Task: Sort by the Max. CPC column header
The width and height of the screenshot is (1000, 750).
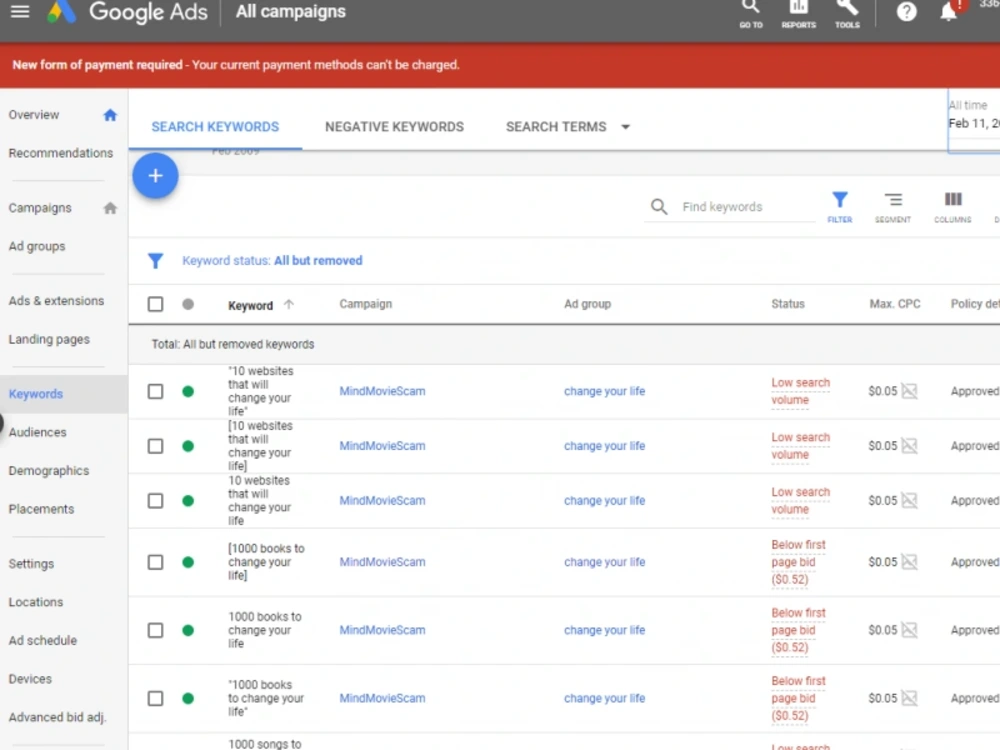Action: tap(894, 304)
